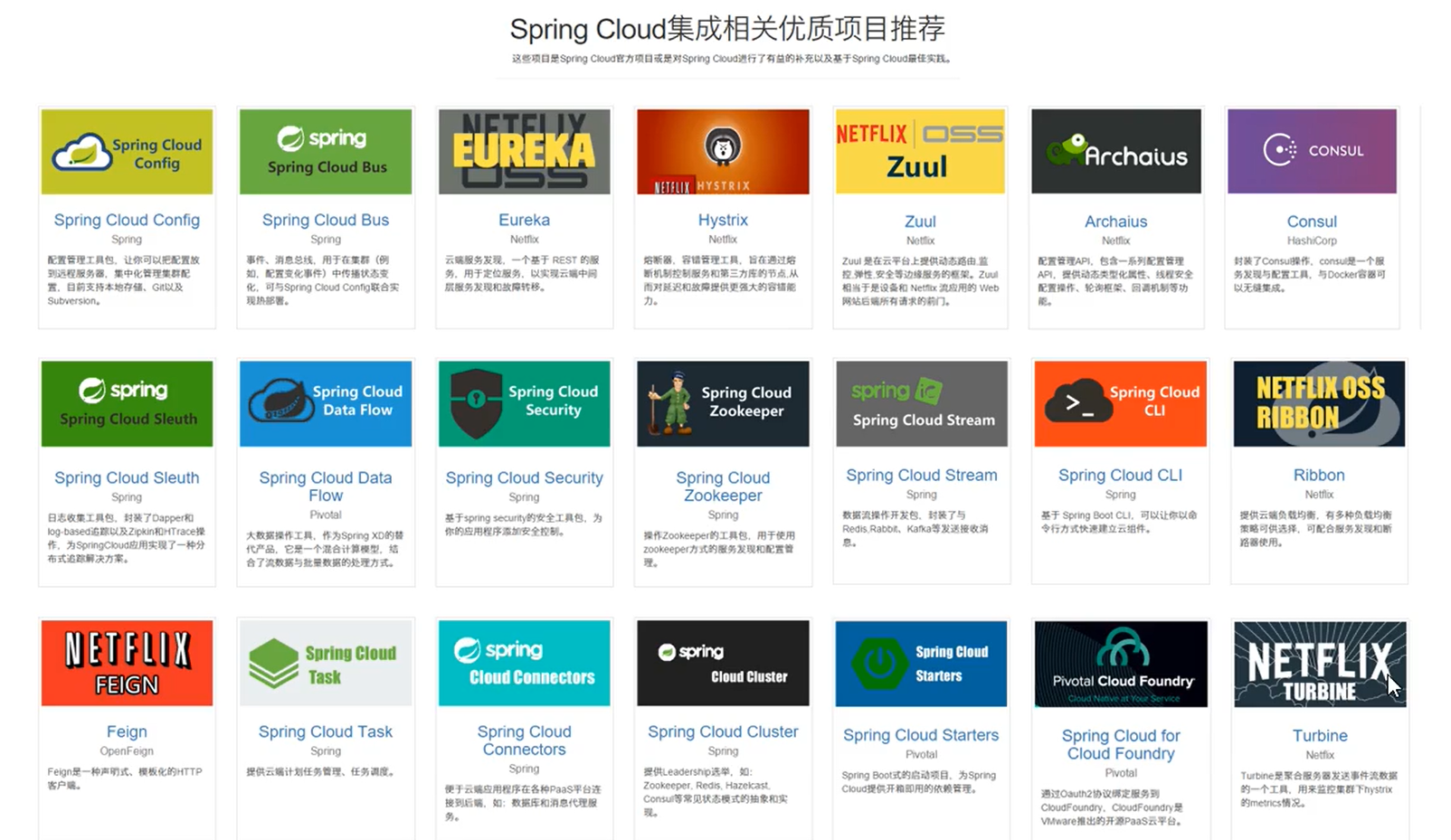The image size is (1451, 840).
Task: Open the Netflix OSS Zuul banner
Action: click(x=920, y=152)
